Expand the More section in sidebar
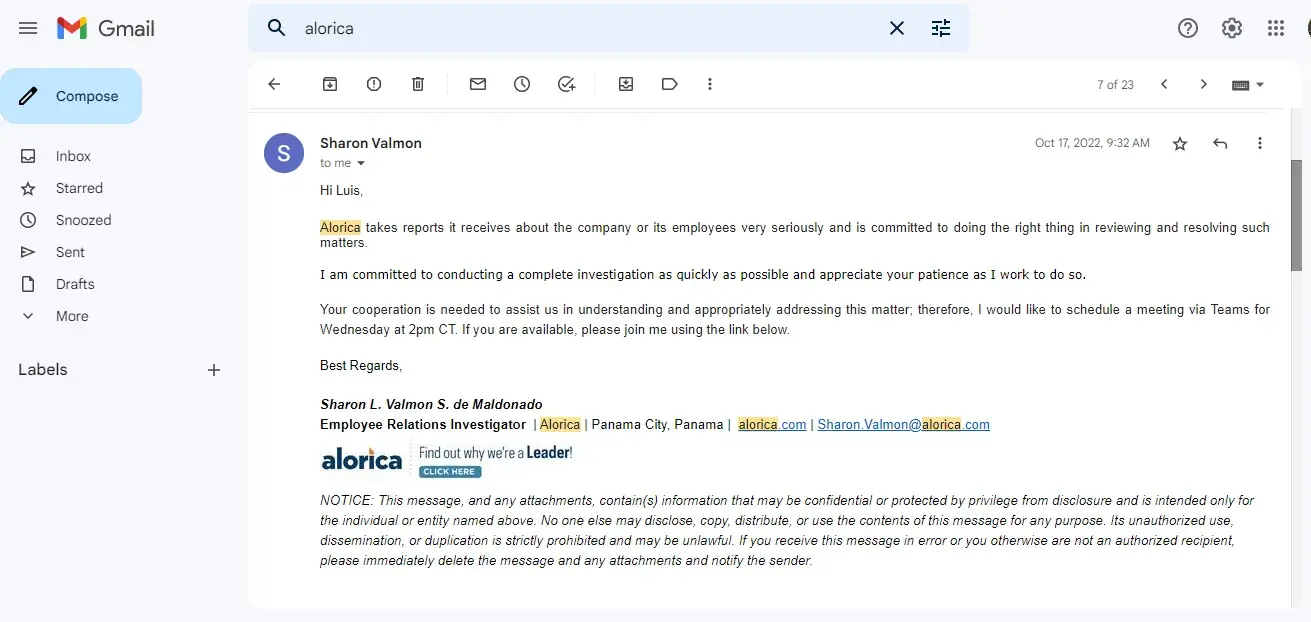The width and height of the screenshot is (1311, 622). tap(71, 316)
